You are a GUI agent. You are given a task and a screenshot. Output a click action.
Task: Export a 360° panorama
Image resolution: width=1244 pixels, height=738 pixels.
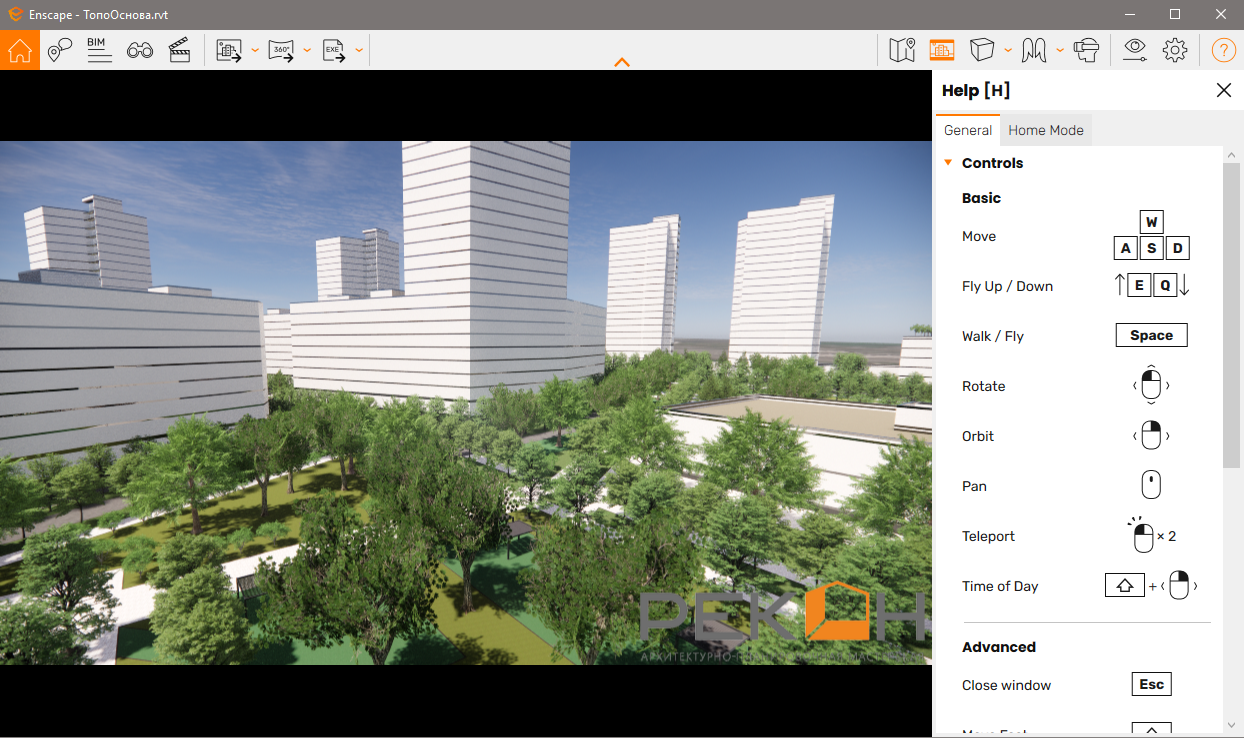(x=281, y=50)
